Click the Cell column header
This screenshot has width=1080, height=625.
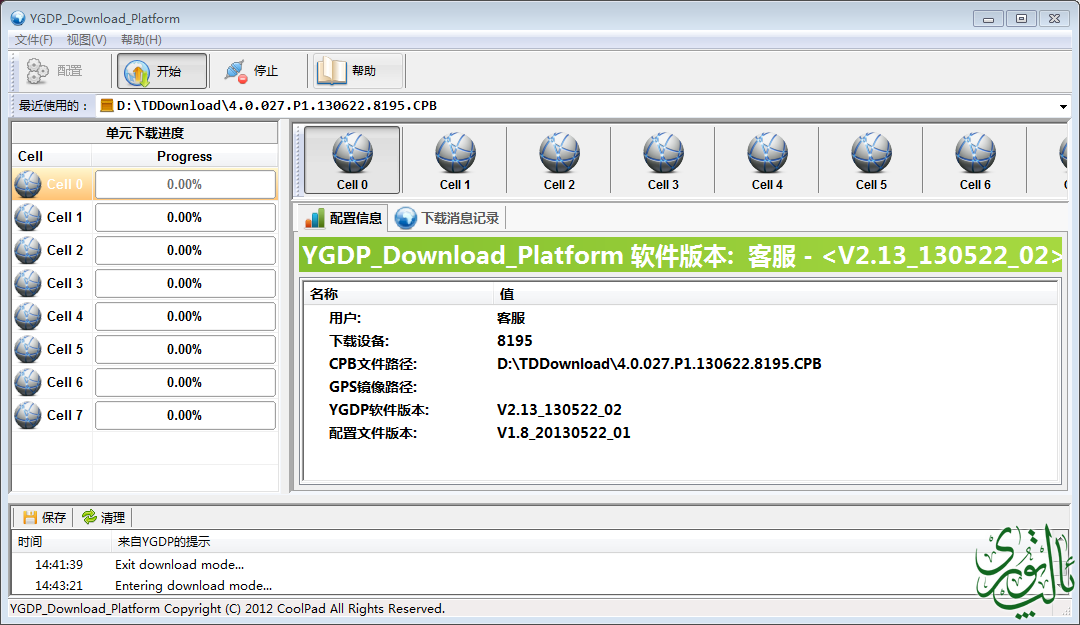click(x=52, y=156)
